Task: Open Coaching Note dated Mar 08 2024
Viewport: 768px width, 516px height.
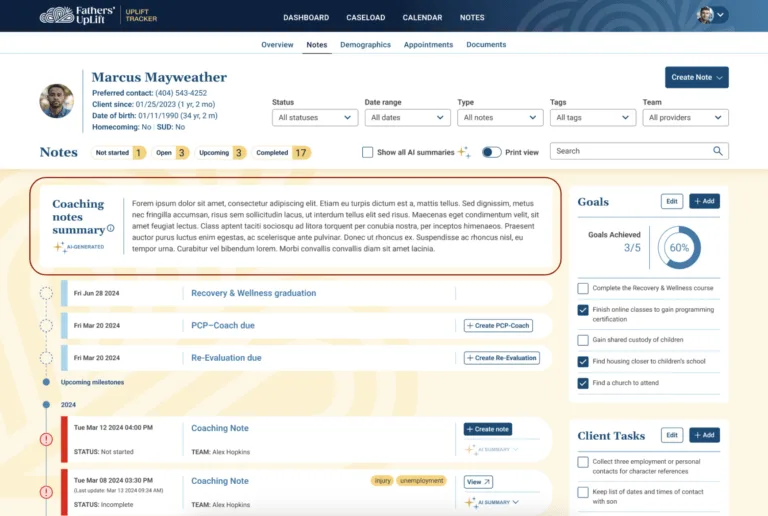Action: click(220, 481)
